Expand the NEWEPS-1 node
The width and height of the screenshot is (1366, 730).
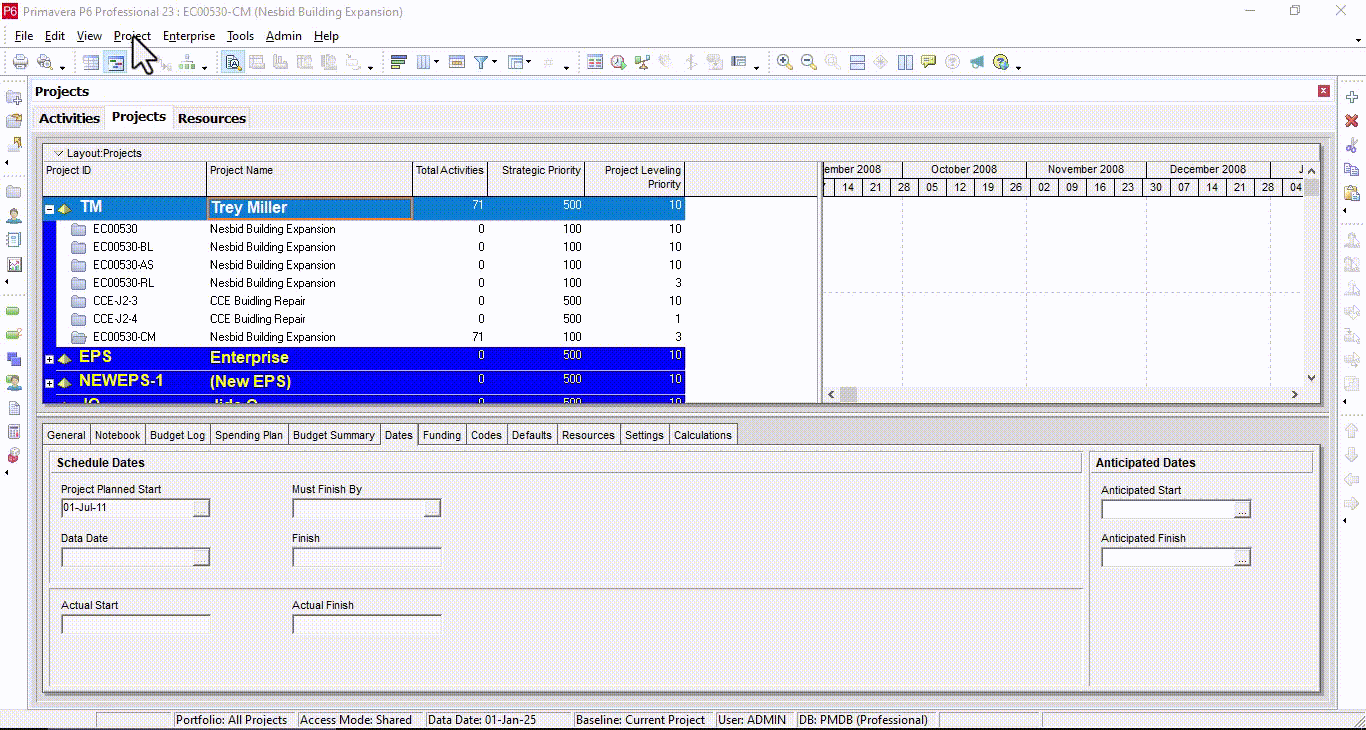tap(50, 383)
